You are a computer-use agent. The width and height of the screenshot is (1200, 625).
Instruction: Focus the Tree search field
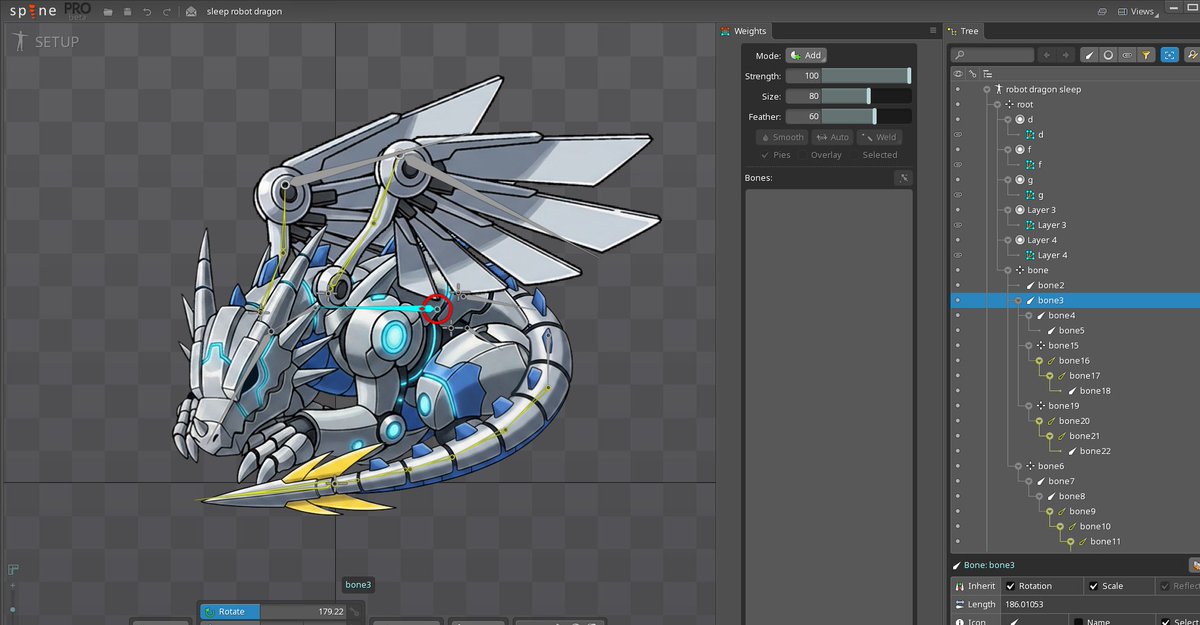click(x=993, y=55)
